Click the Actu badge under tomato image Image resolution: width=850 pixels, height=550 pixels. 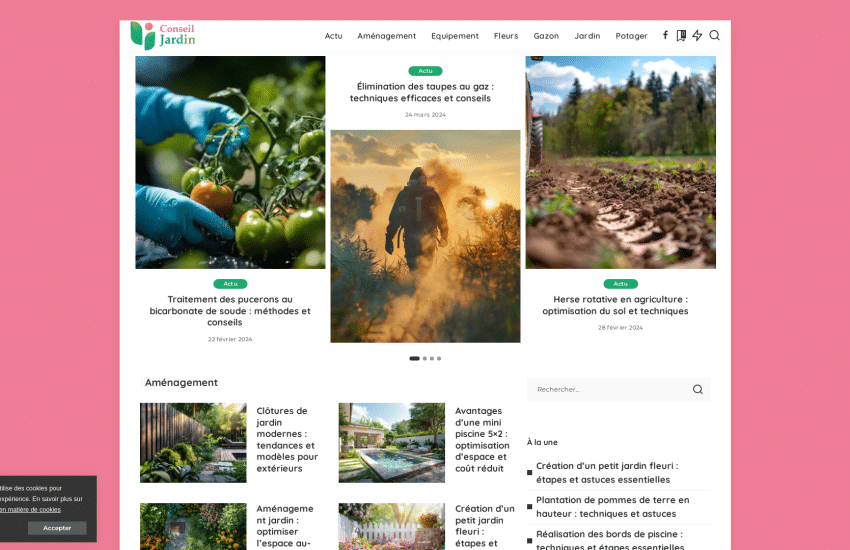230,284
